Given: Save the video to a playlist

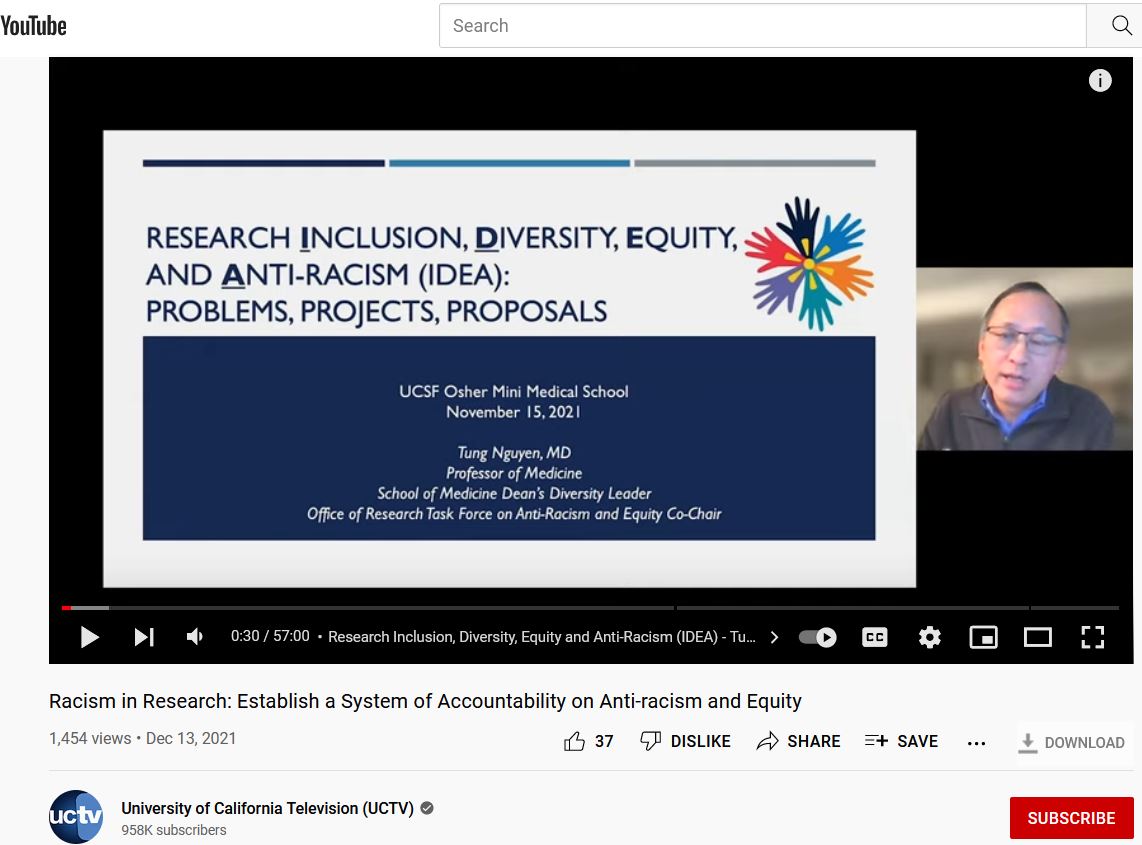Looking at the screenshot, I should (901, 742).
